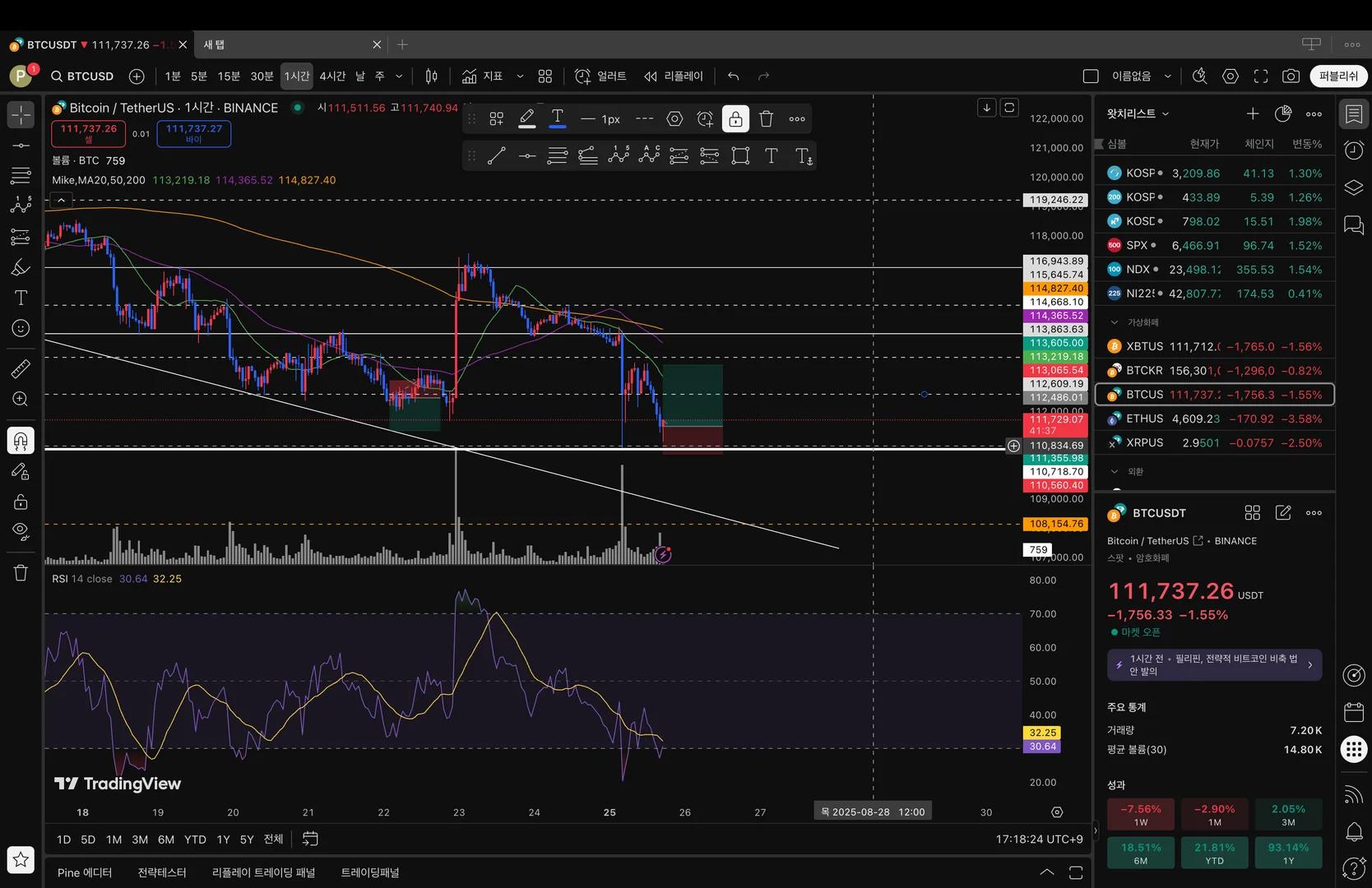Open the line color pencil swatch
Image resolution: width=1372 pixels, height=888 pixels.
point(527,119)
